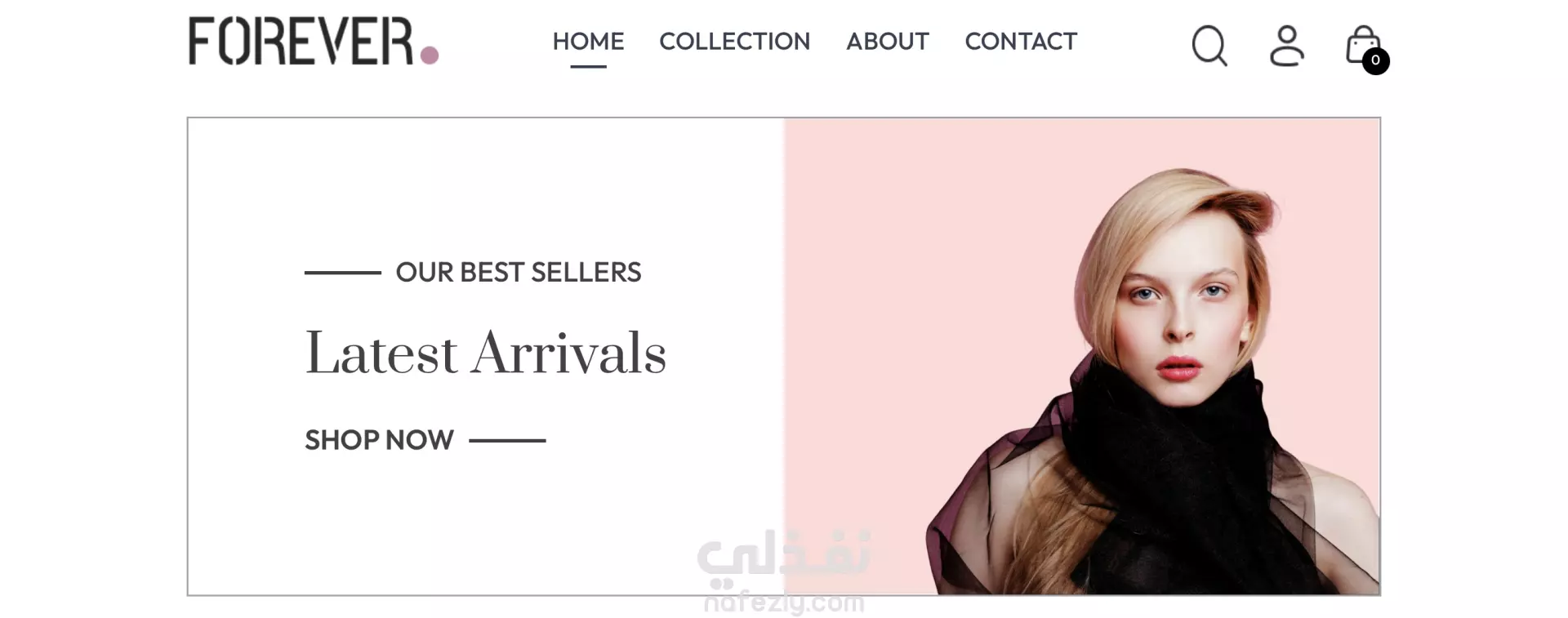Click the SHOP NOW link
The image size is (1568, 618).
(x=379, y=440)
